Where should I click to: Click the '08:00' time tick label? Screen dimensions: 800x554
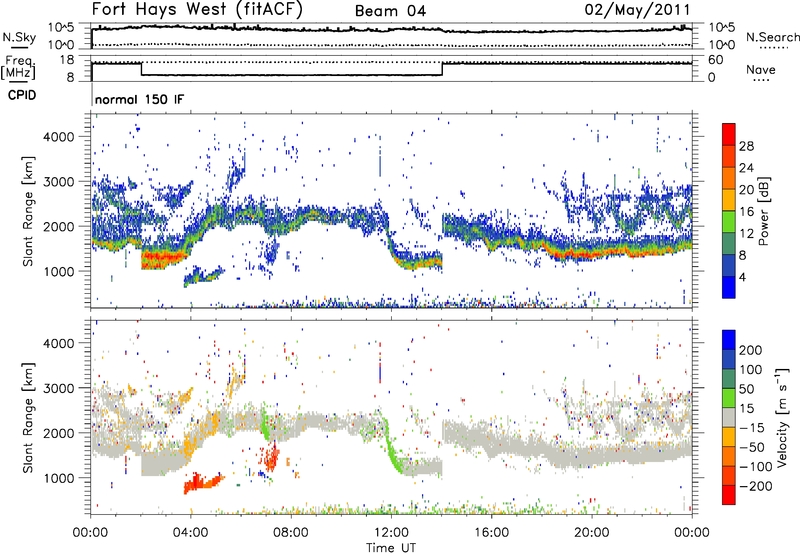tap(291, 533)
